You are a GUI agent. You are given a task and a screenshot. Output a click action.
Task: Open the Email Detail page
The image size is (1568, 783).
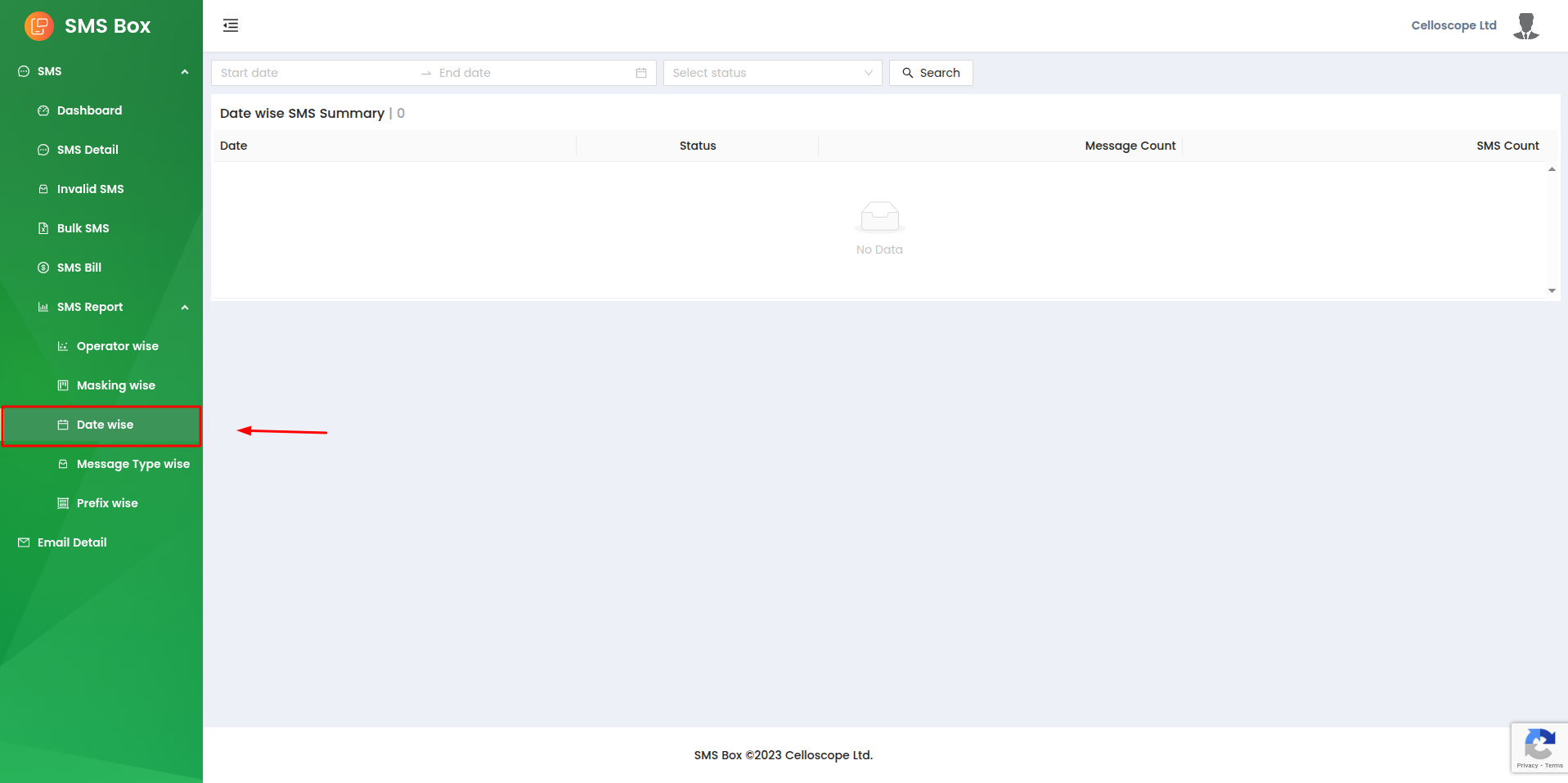tap(72, 542)
